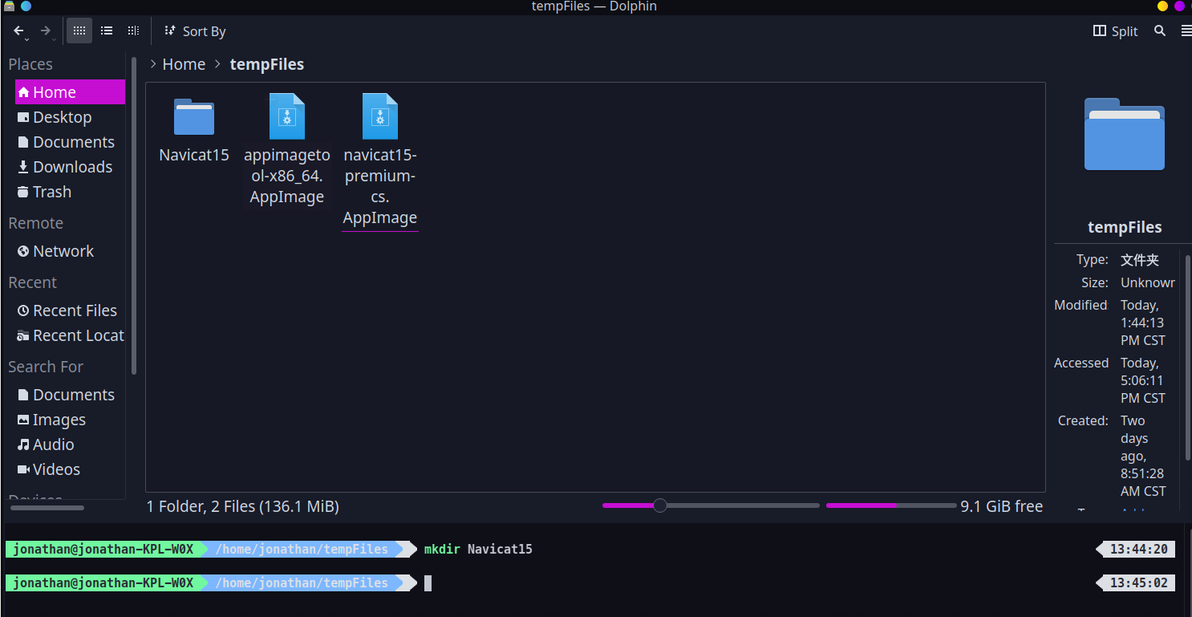Open Recent Locations in sidebar

(x=70, y=335)
